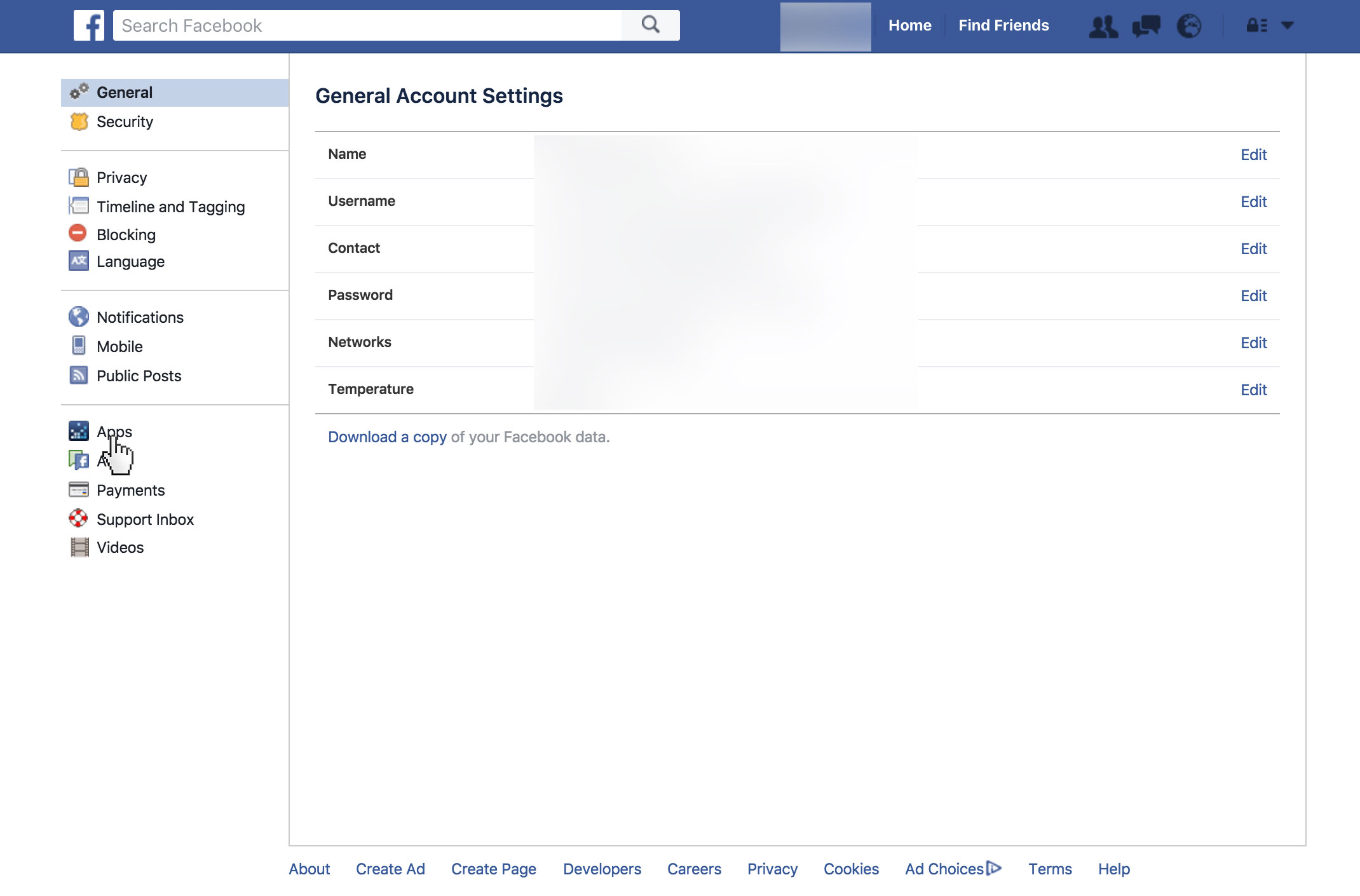Click the red Blocking icon
The width and height of the screenshot is (1360, 896).
click(x=78, y=233)
